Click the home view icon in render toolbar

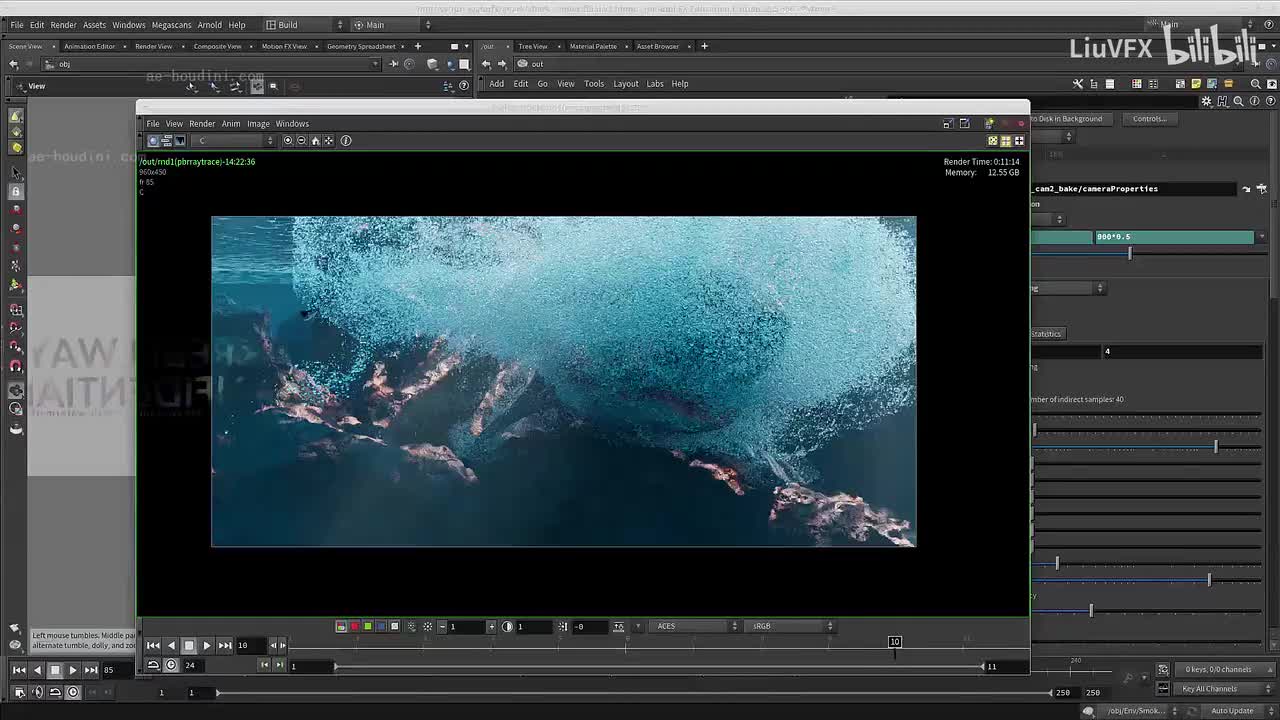(x=315, y=140)
